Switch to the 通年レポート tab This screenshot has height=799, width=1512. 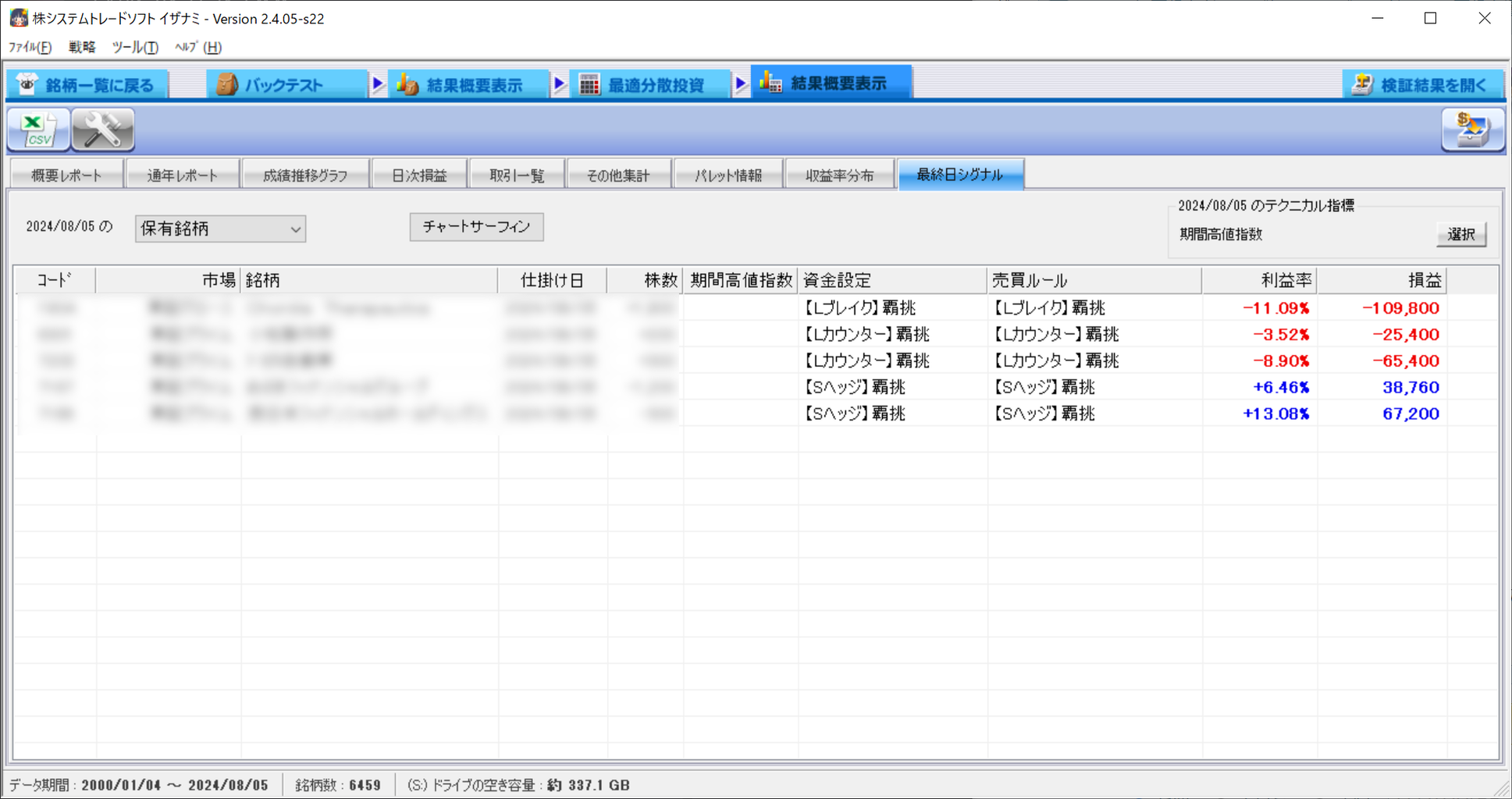(183, 175)
